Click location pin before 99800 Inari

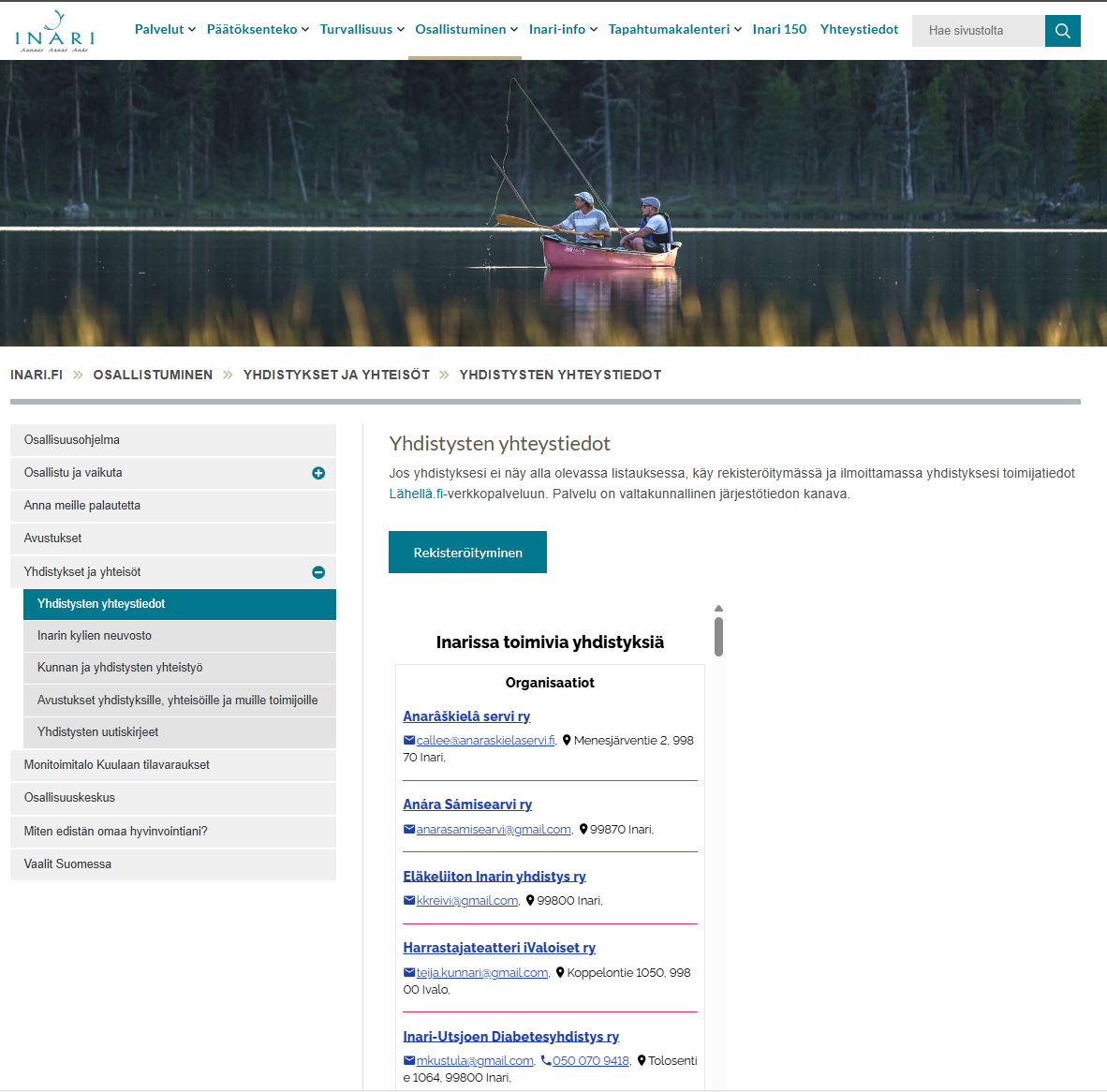530,901
